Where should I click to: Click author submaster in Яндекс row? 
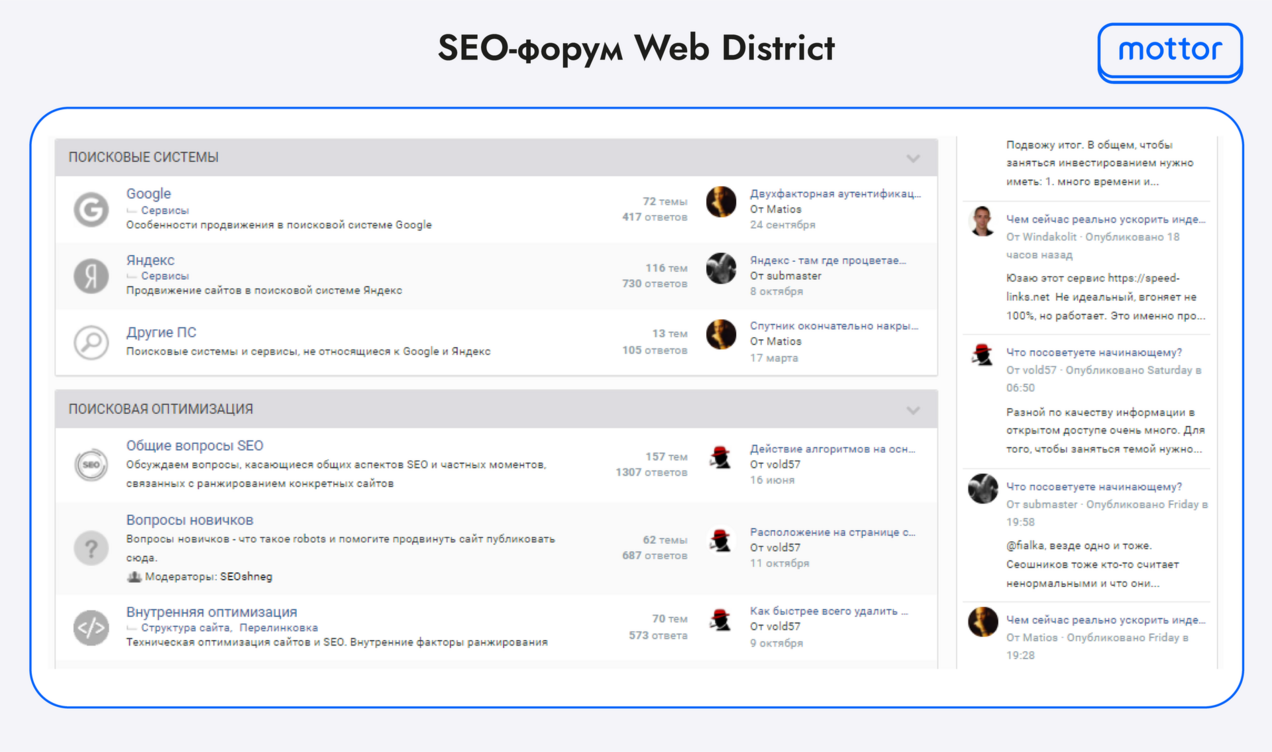795,276
